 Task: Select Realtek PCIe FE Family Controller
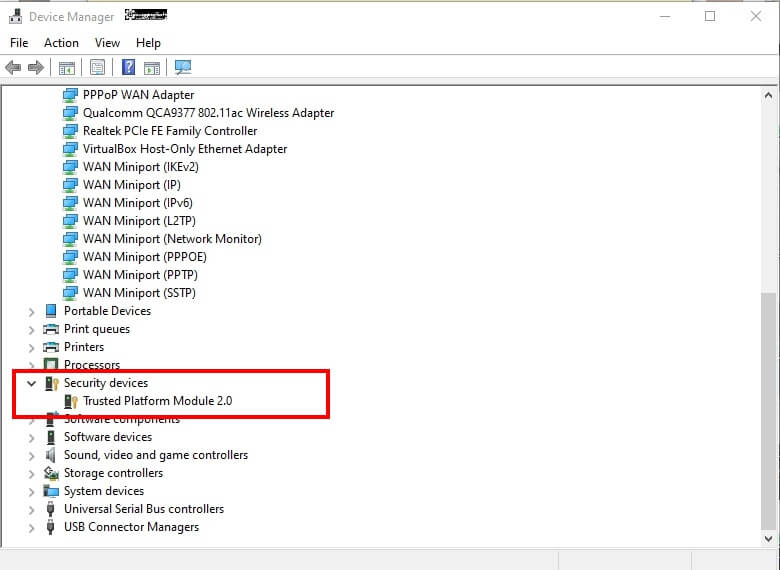(170, 131)
